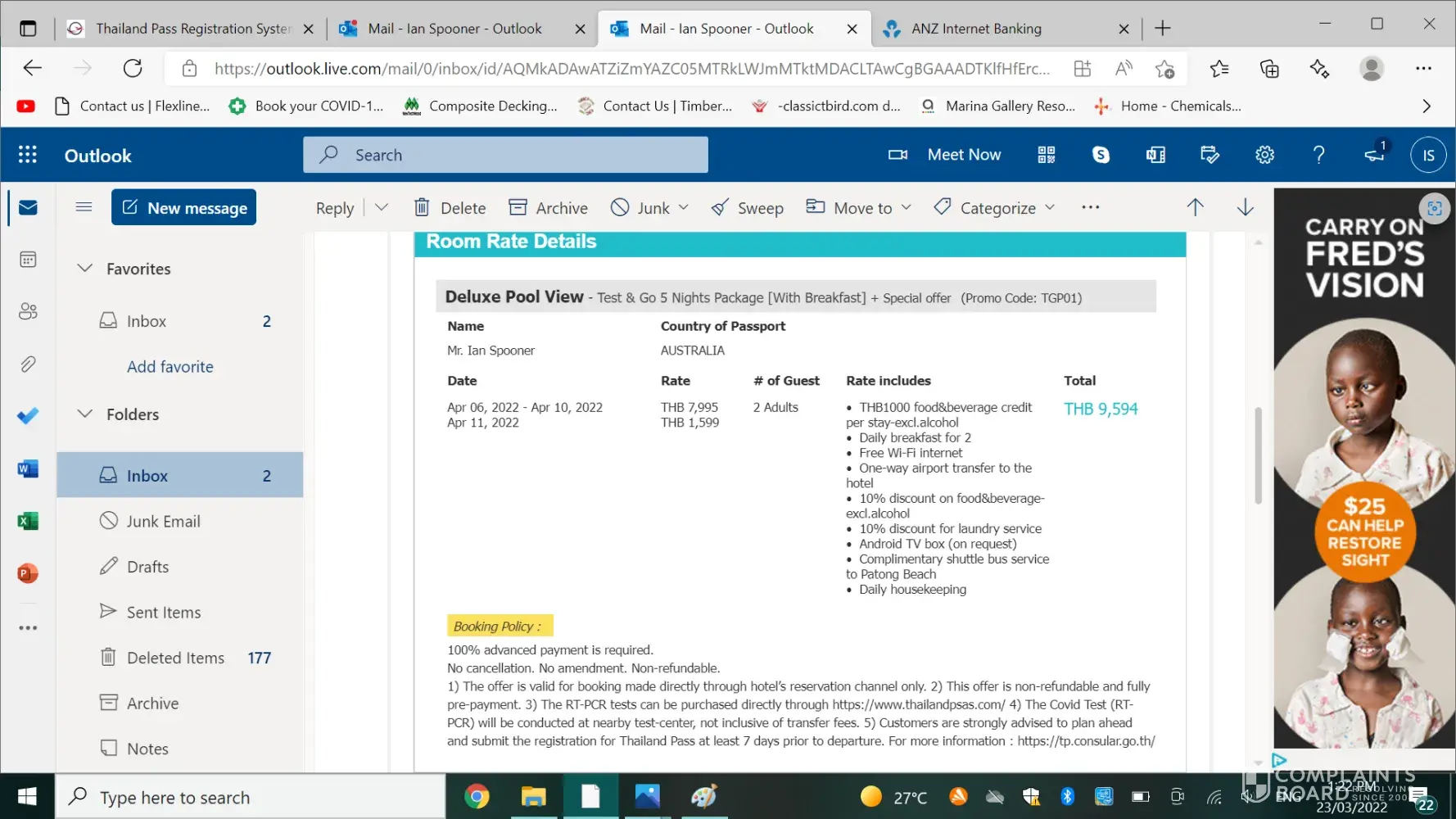Collapse the Folders section
The width and height of the screenshot is (1456, 819).
(x=85, y=414)
